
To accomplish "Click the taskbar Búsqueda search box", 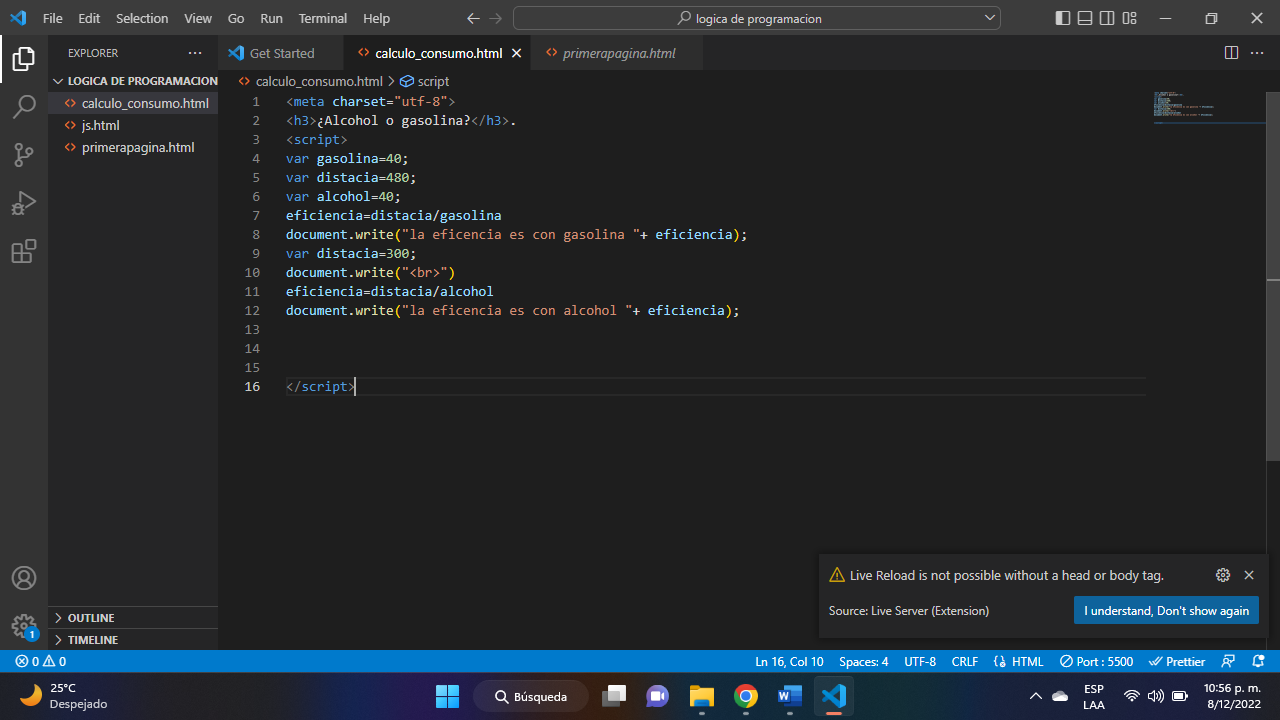I will pyautogui.click(x=531, y=696).
